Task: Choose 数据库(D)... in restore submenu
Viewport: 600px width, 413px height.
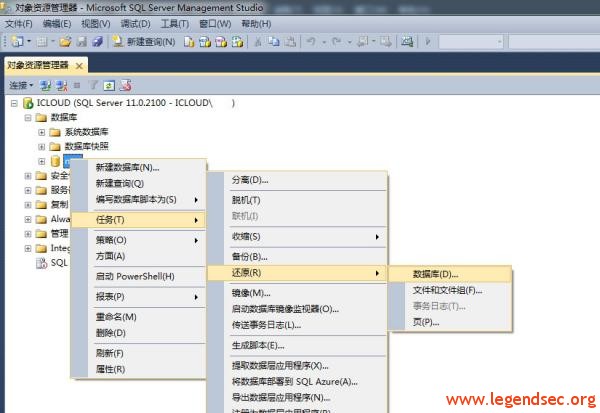Action: pos(450,274)
